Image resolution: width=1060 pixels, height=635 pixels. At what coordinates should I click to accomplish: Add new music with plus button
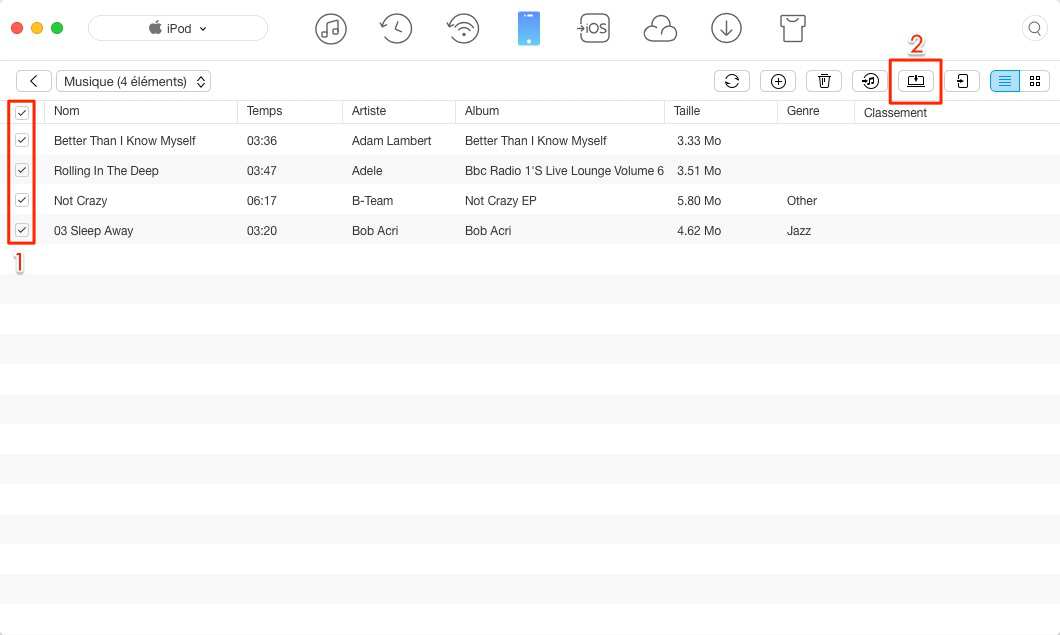778,81
